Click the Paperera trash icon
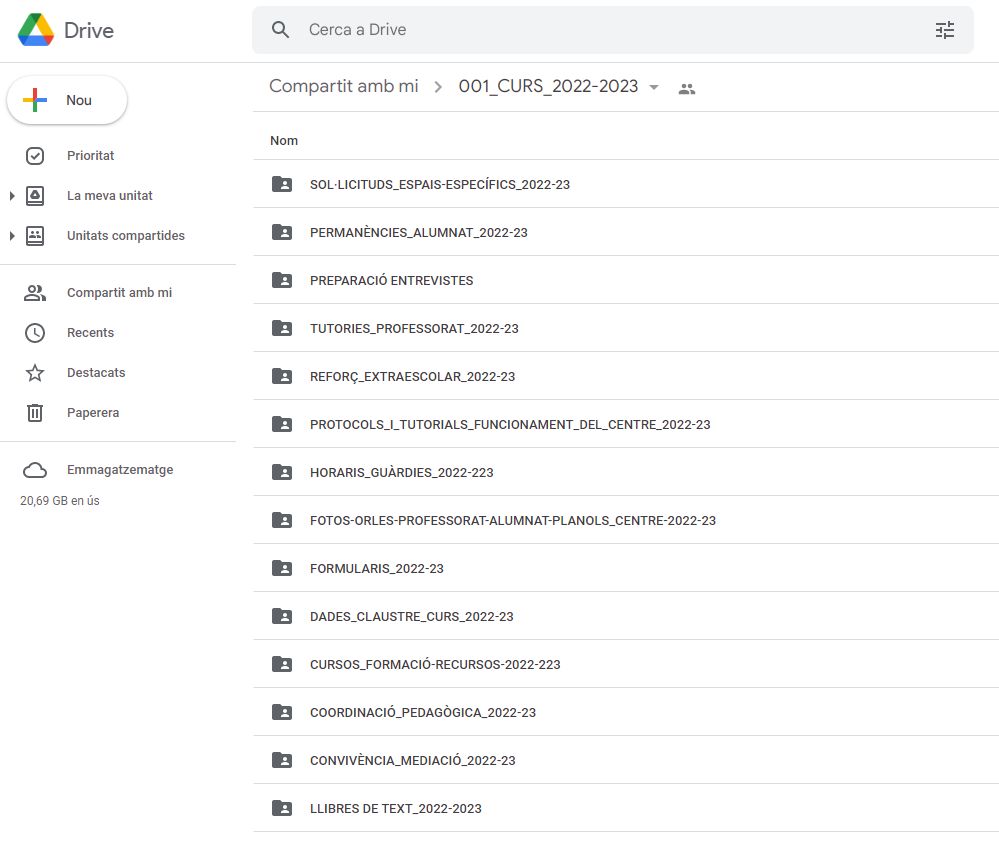Image resolution: width=999 pixels, height=853 pixels. click(x=35, y=413)
